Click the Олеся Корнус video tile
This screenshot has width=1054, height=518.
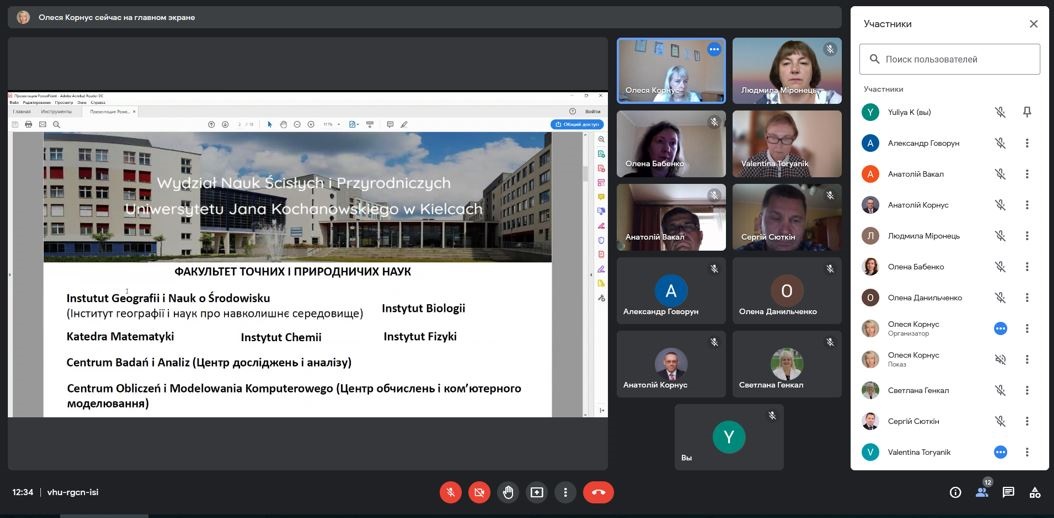[x=671, y=71]
